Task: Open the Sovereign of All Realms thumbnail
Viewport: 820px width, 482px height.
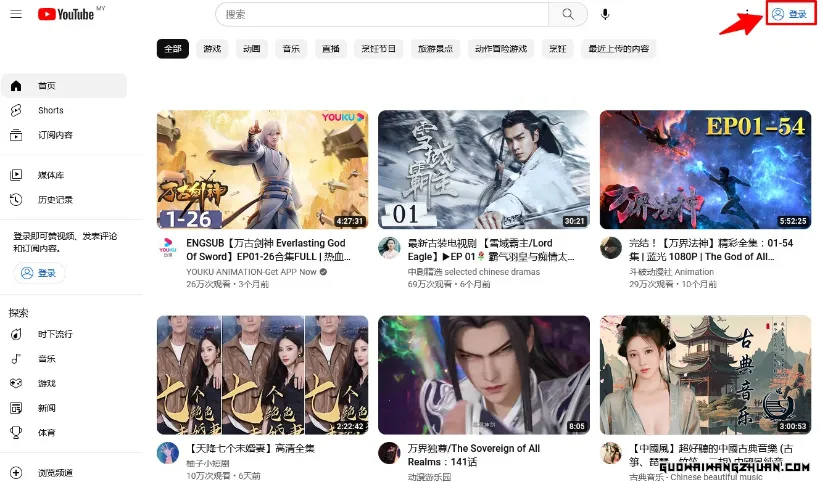Action: [484, 375]
